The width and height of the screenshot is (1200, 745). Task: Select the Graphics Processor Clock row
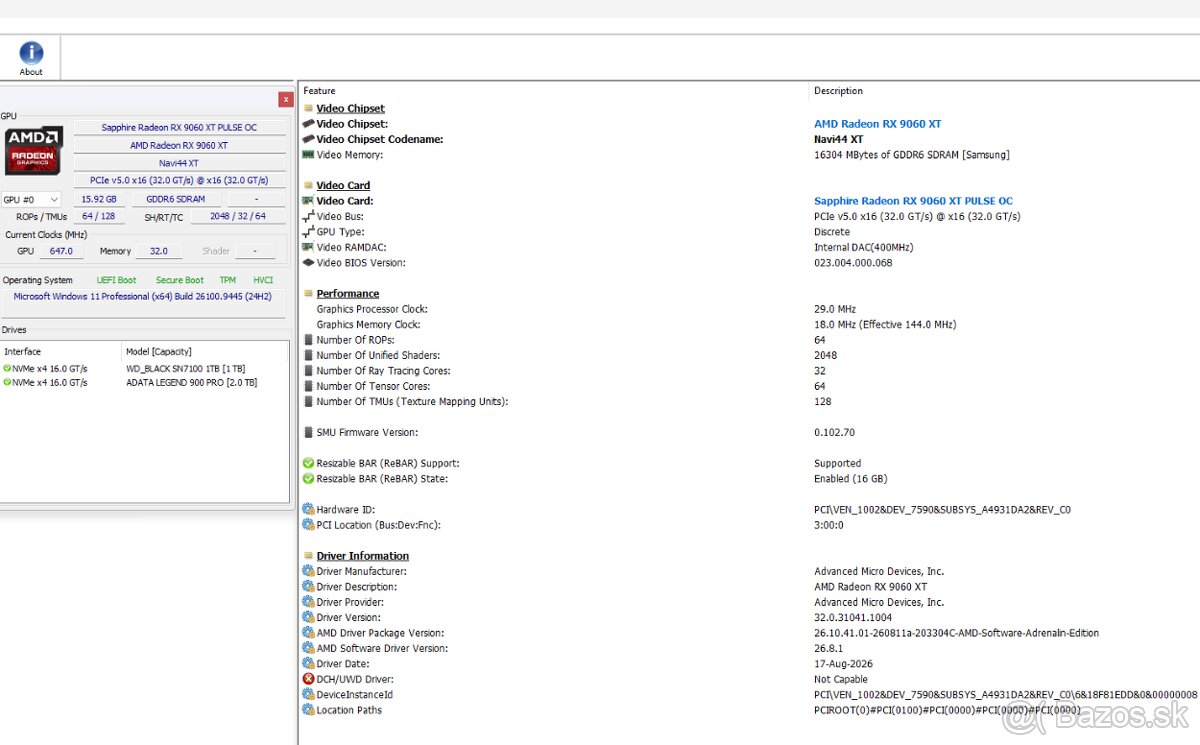750,309
